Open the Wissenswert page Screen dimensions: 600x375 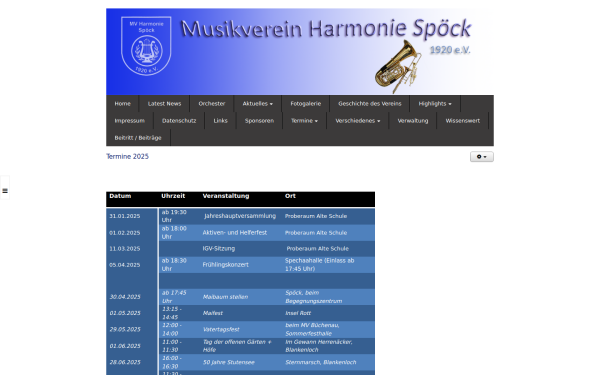tap(463, 121)
